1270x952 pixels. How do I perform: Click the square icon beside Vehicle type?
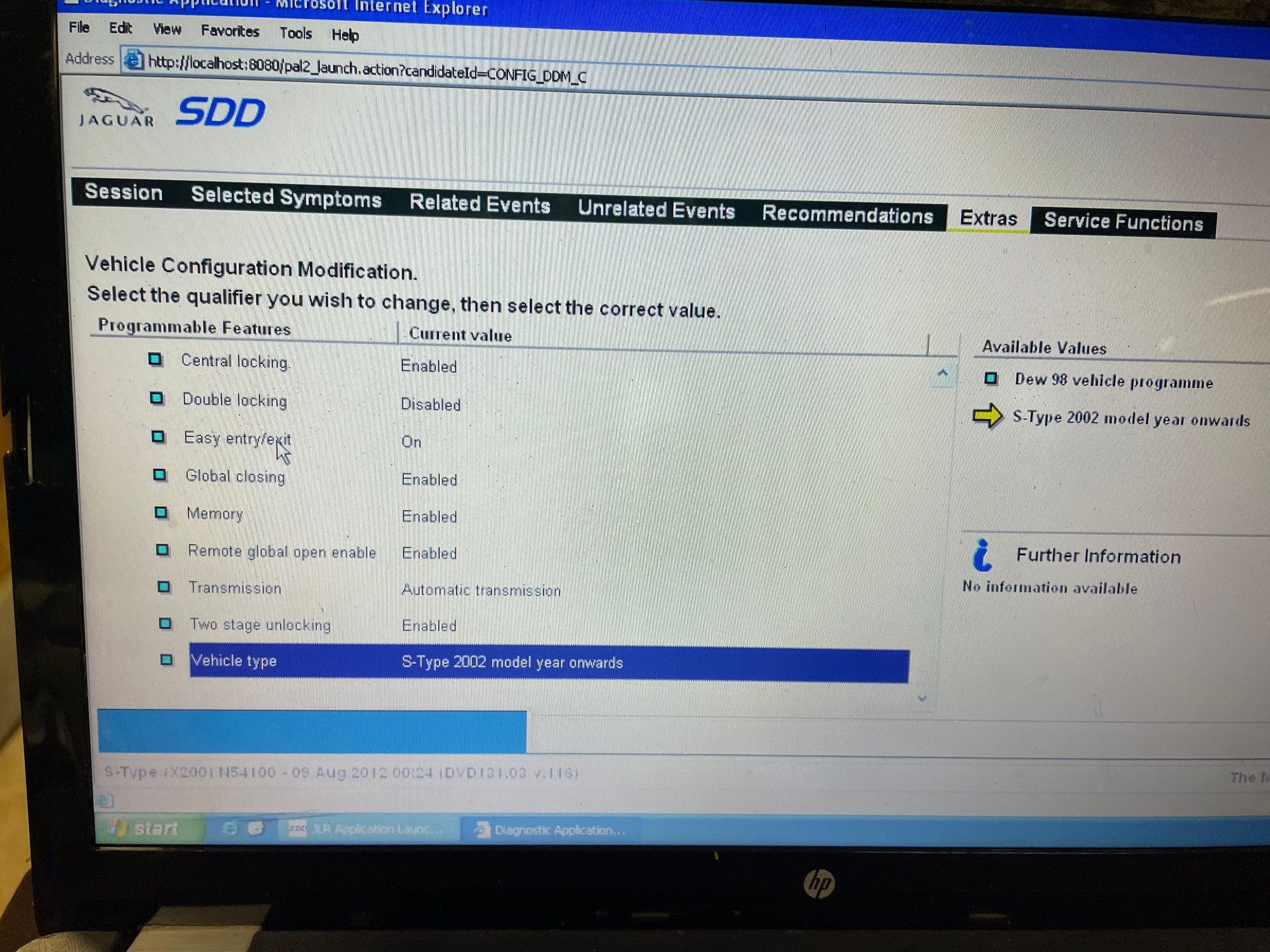[166, 659]
